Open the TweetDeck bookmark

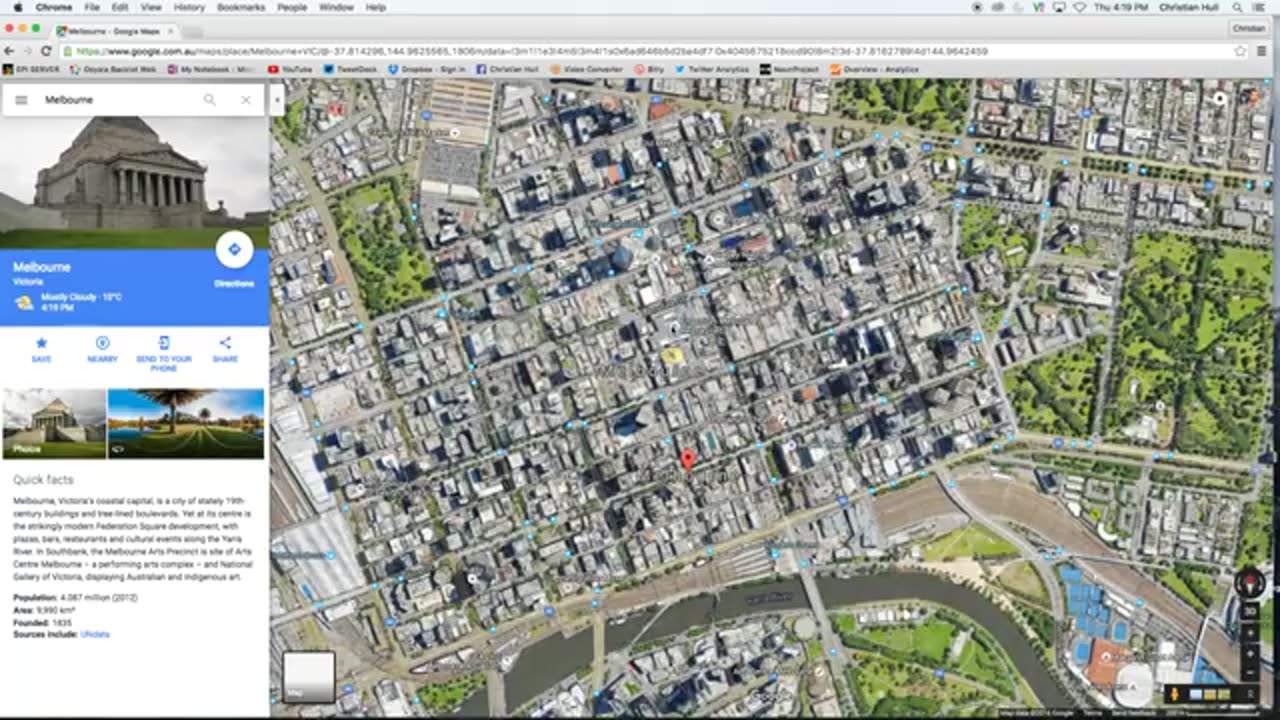tap(350, 69)
